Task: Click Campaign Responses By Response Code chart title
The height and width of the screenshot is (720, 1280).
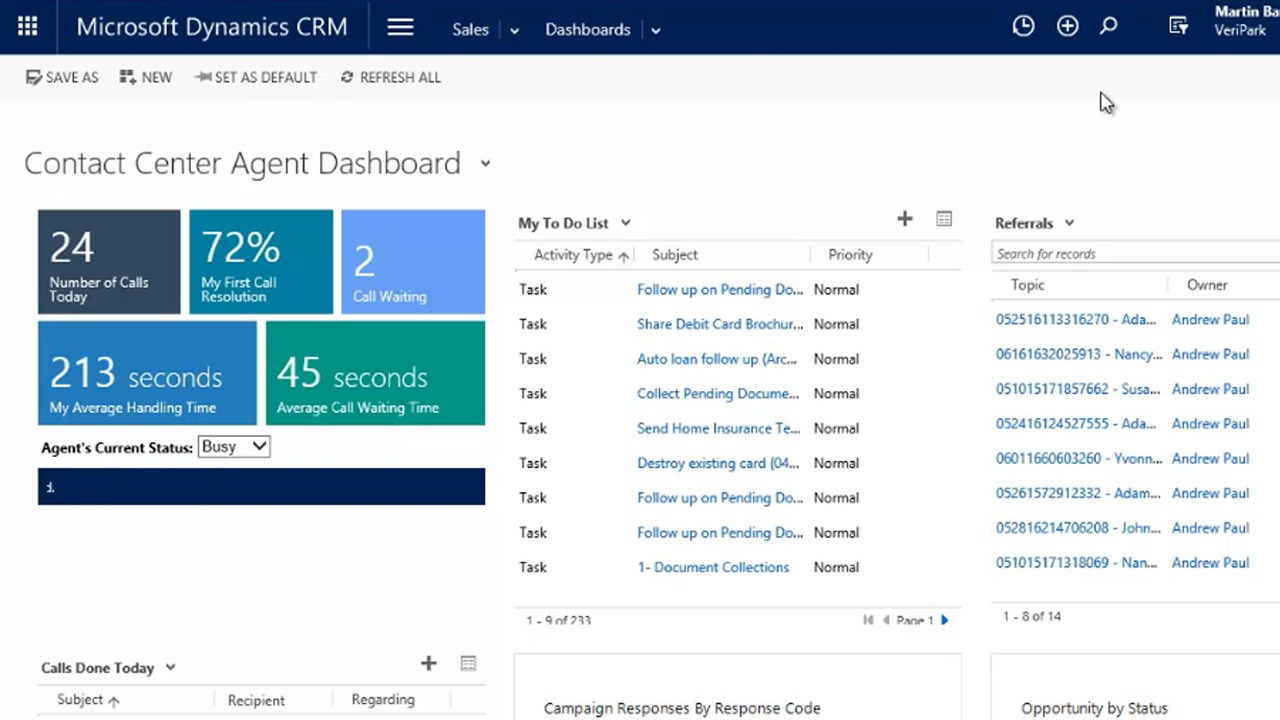Action: coord(682,708)
